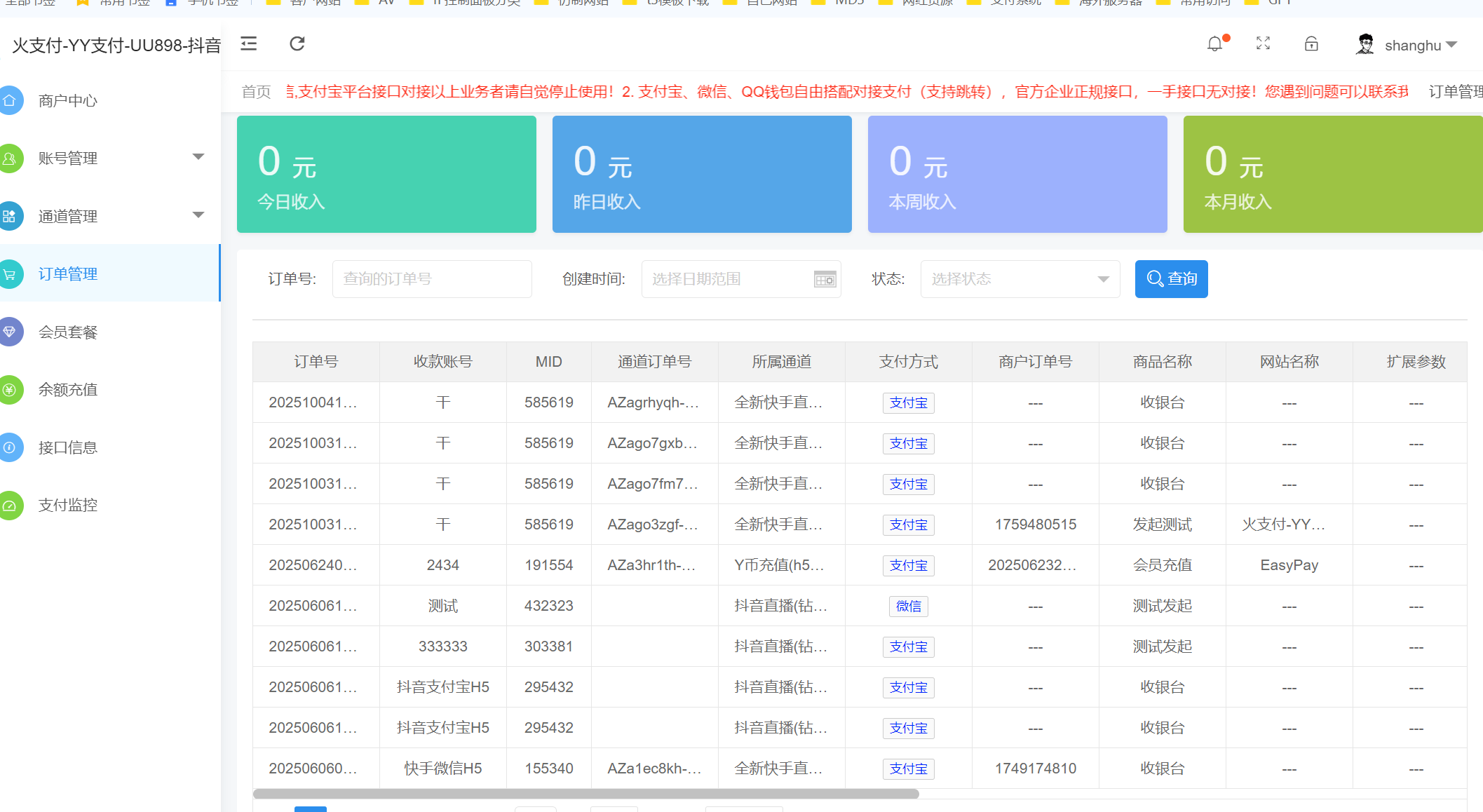Click the 余额充值 yen icon

click(10, 389)
